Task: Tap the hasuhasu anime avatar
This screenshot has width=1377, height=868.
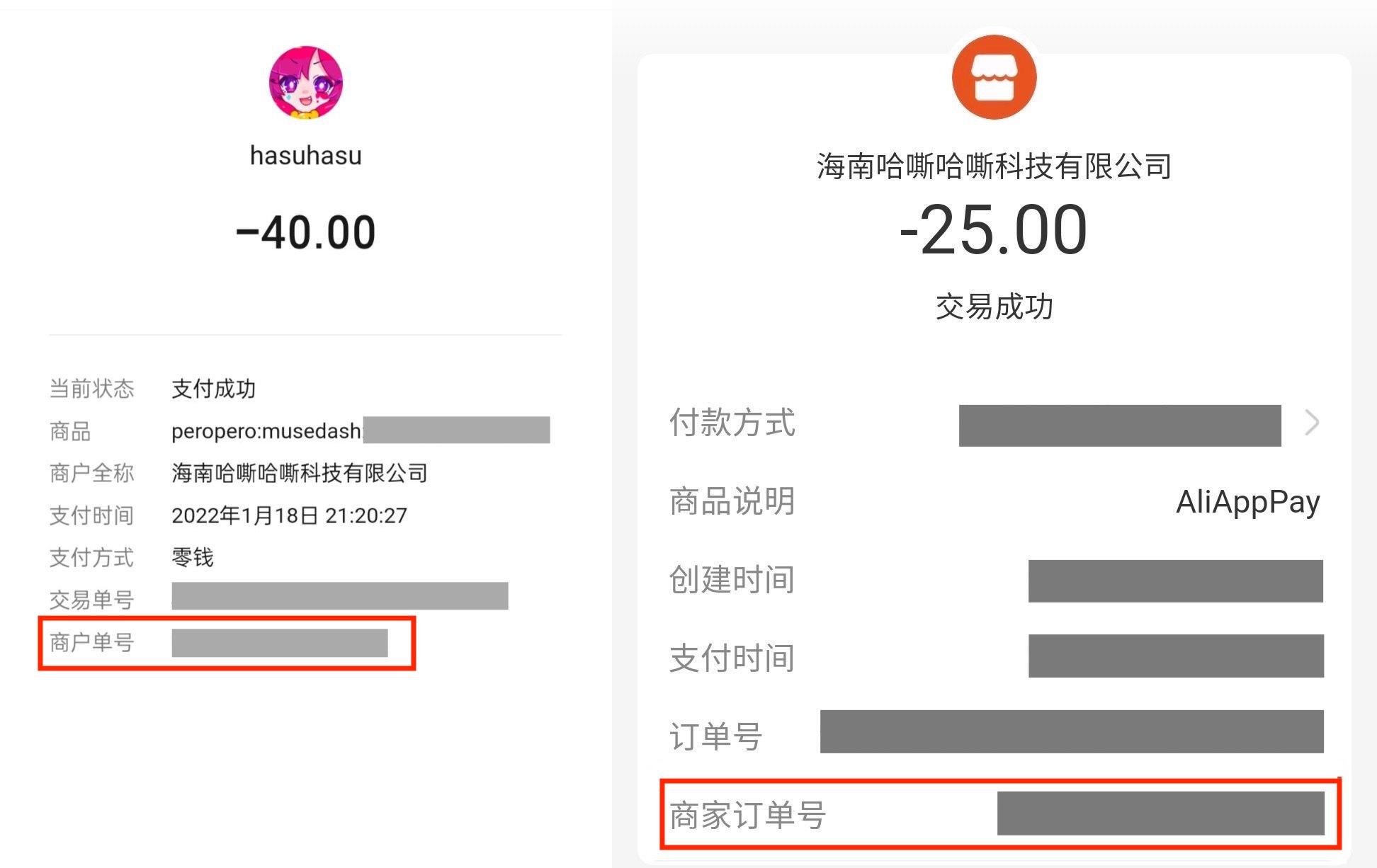Action: (306, 83)
